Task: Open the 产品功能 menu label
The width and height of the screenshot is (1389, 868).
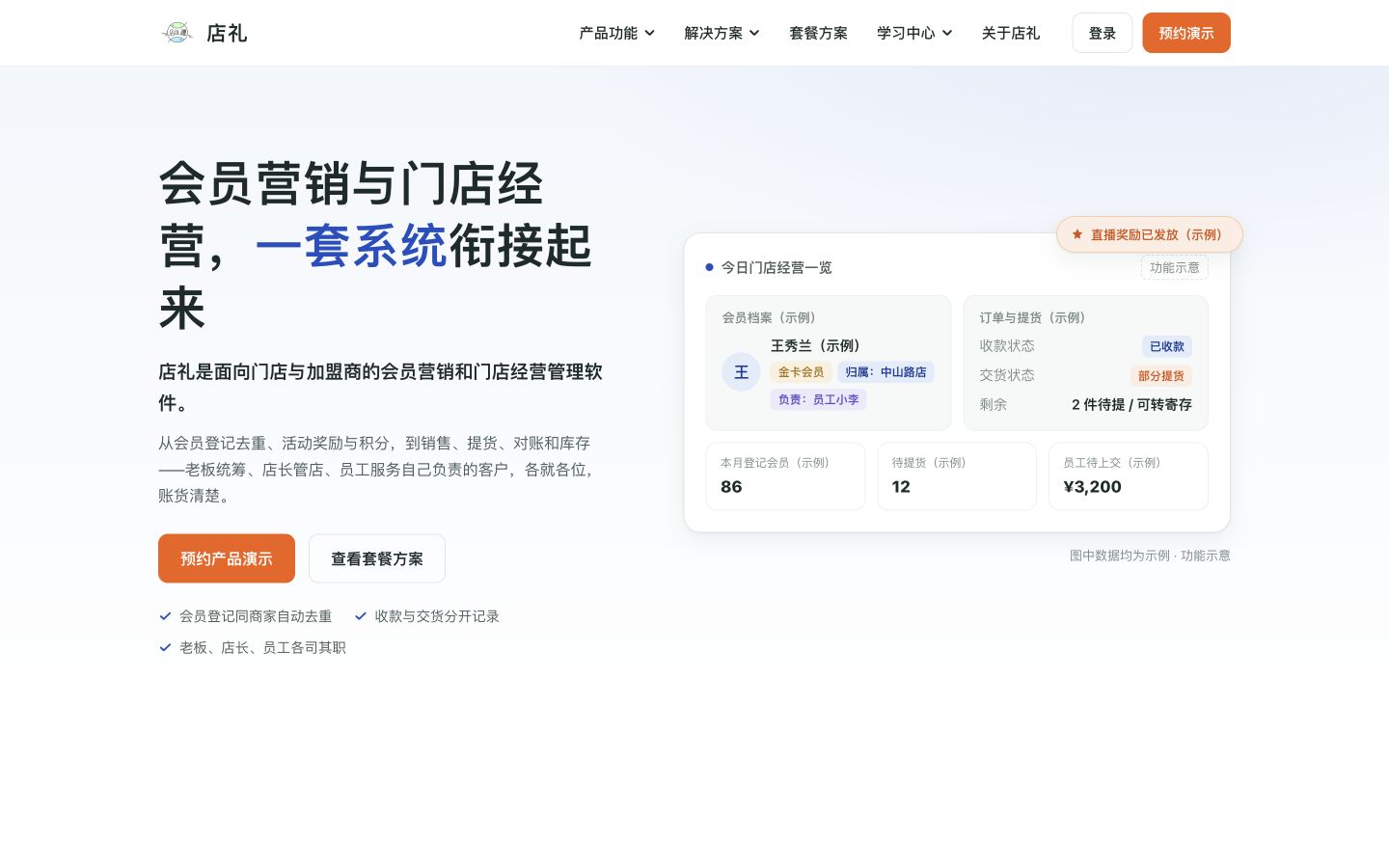Action: (608, 33)
